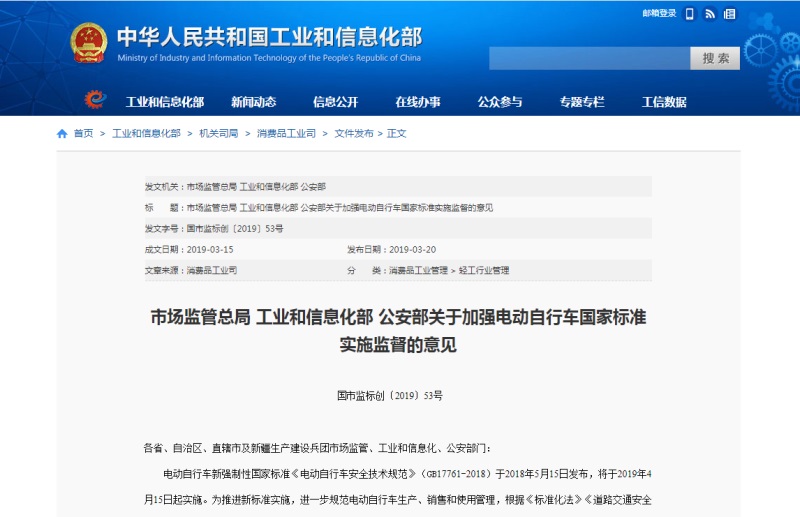Click the site title 中华人民共和国工业和信息化部
The image size is (800, 517).
click(270, 37)
